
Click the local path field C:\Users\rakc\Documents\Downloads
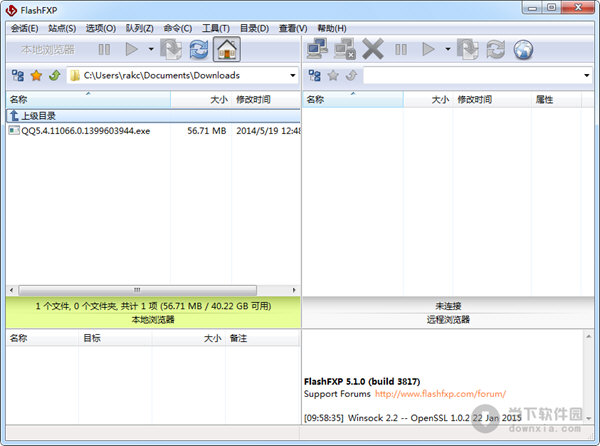pyautogui.click(x=183, y=75)
